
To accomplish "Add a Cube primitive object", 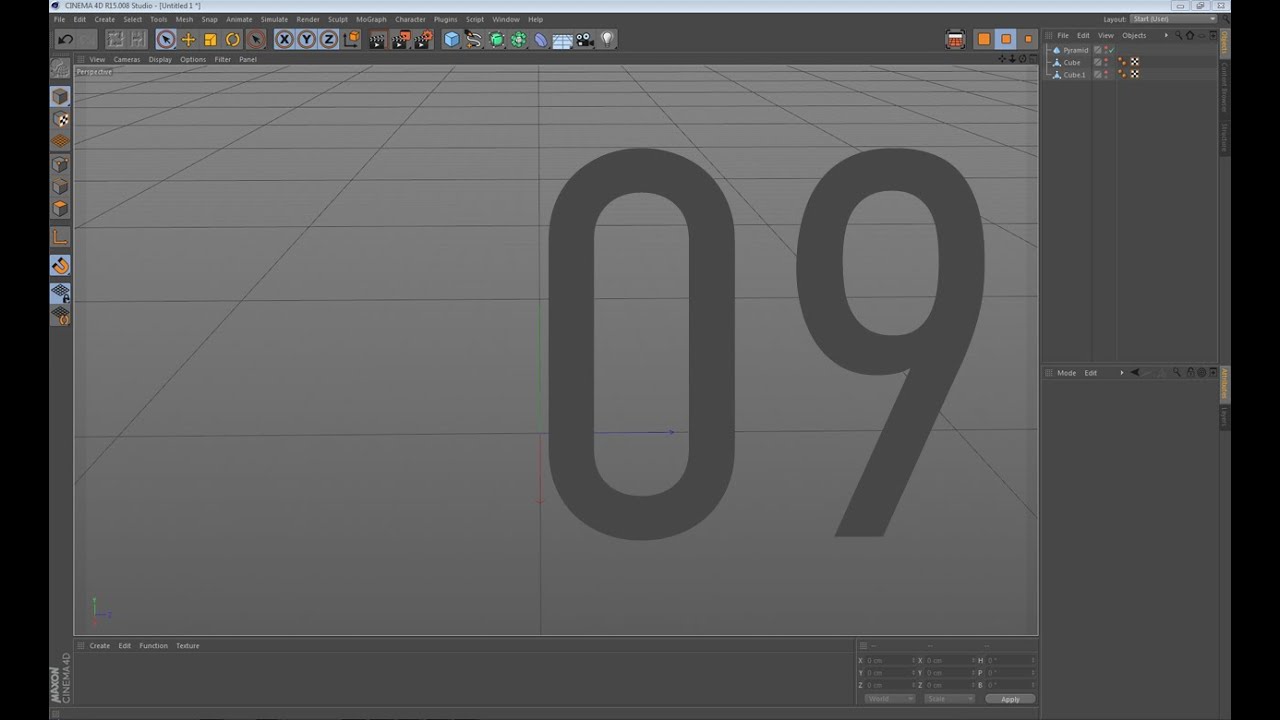I will [x=451, y=39].
